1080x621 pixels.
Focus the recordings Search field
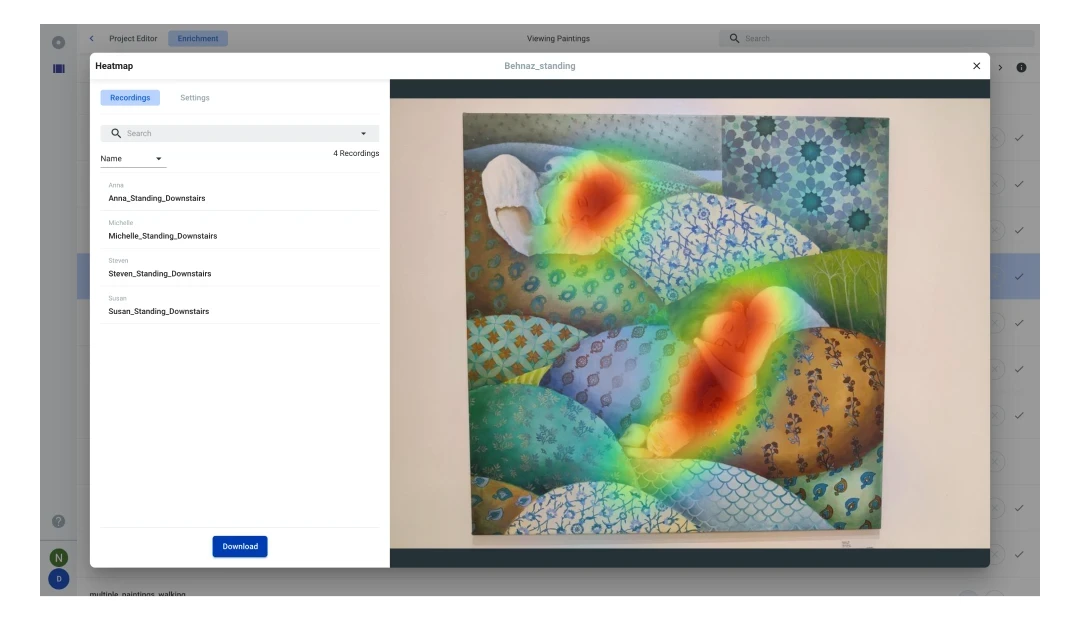[240, 134]
